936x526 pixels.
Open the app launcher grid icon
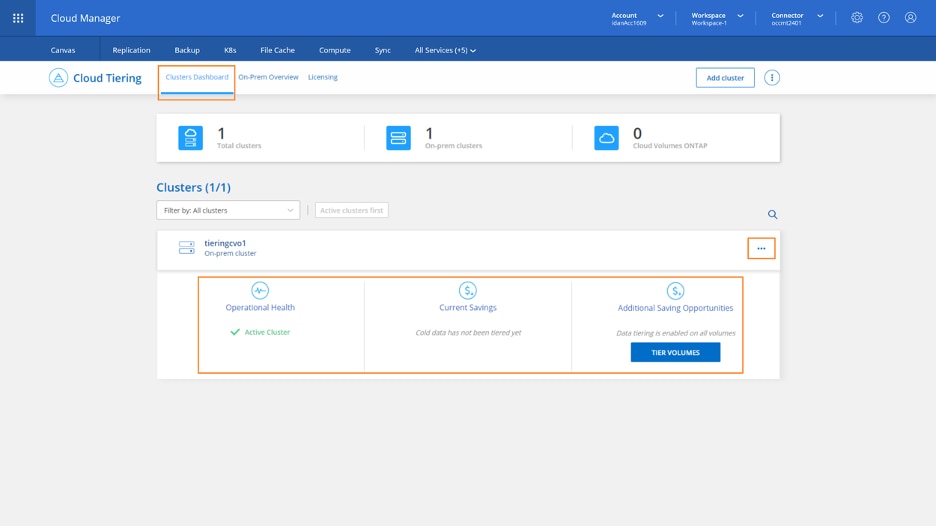(x=18, y=18)
